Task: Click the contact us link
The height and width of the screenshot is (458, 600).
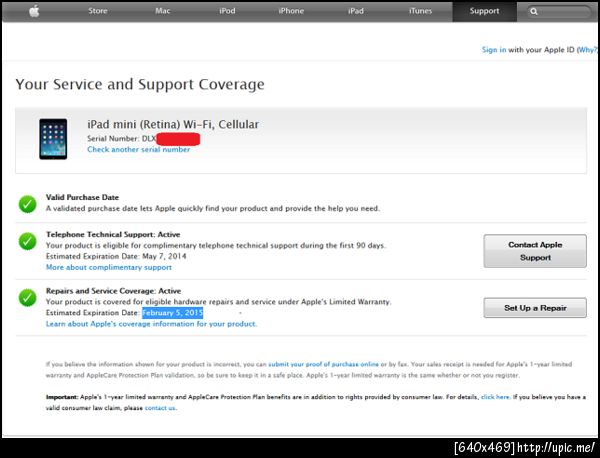Action: (x=160, y=408)
